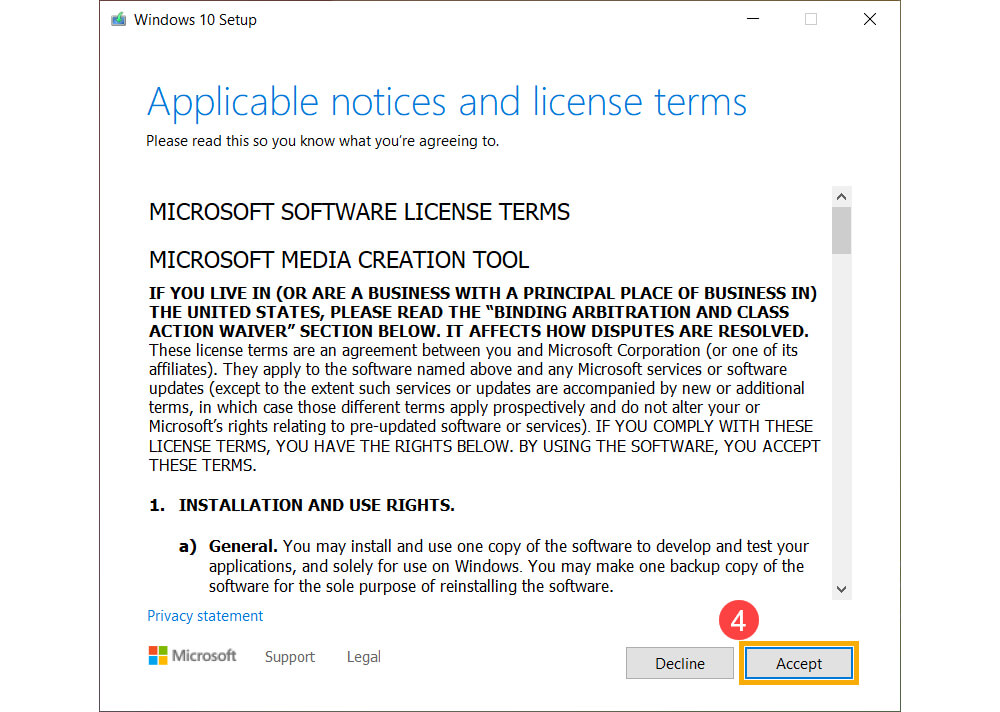Click 'Applicable notices and license terms' title
The image size is (1000, 712).
coord(446,103)
